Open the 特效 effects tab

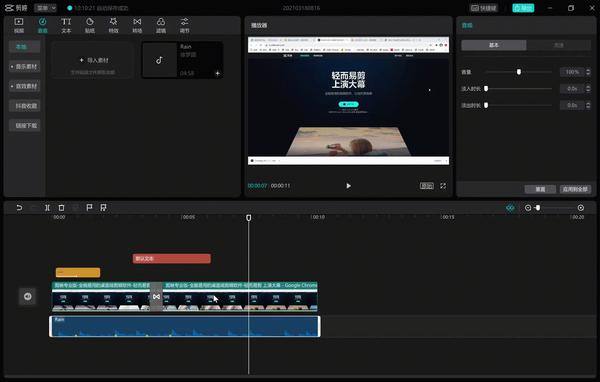[113, 25]
